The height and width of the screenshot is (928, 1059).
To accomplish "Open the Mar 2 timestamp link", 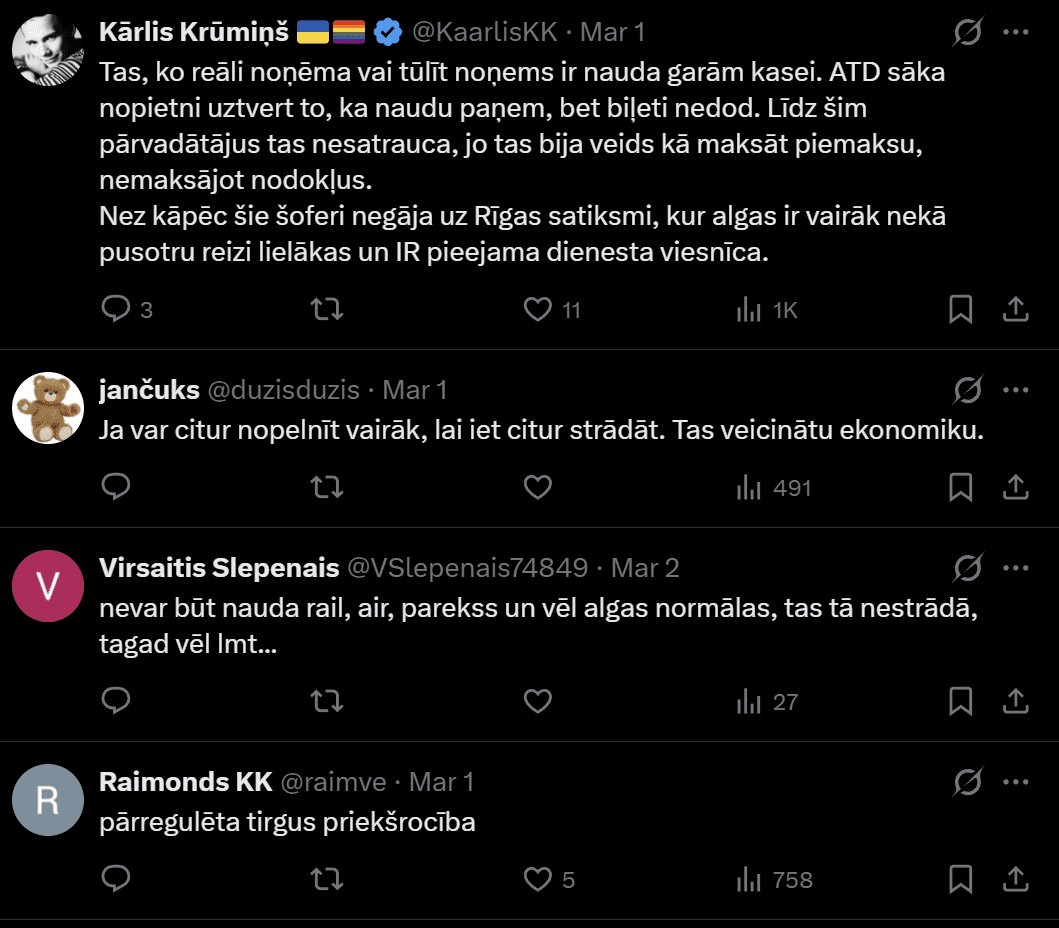I will 645,568.
